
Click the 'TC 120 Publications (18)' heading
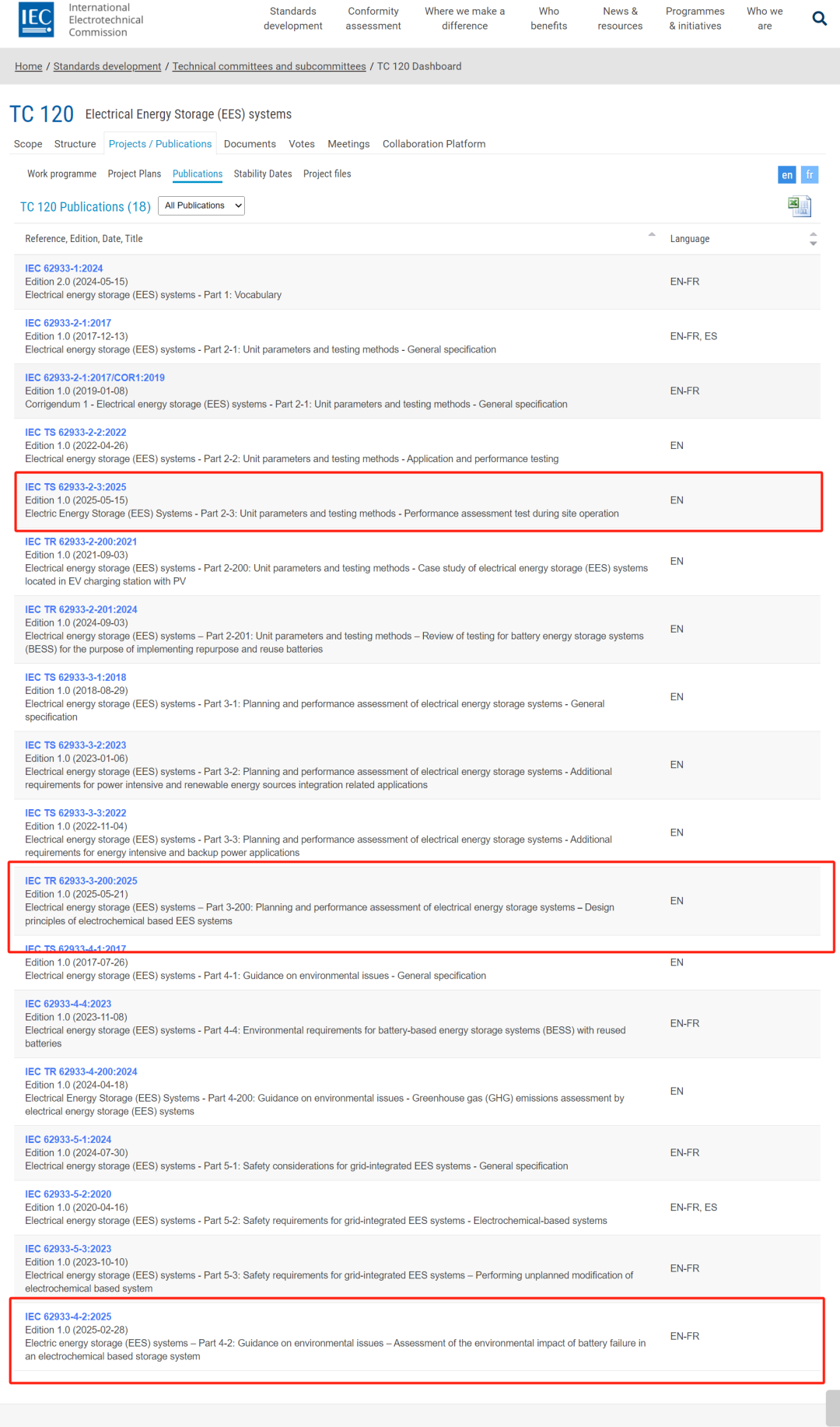tap(86, 206)
